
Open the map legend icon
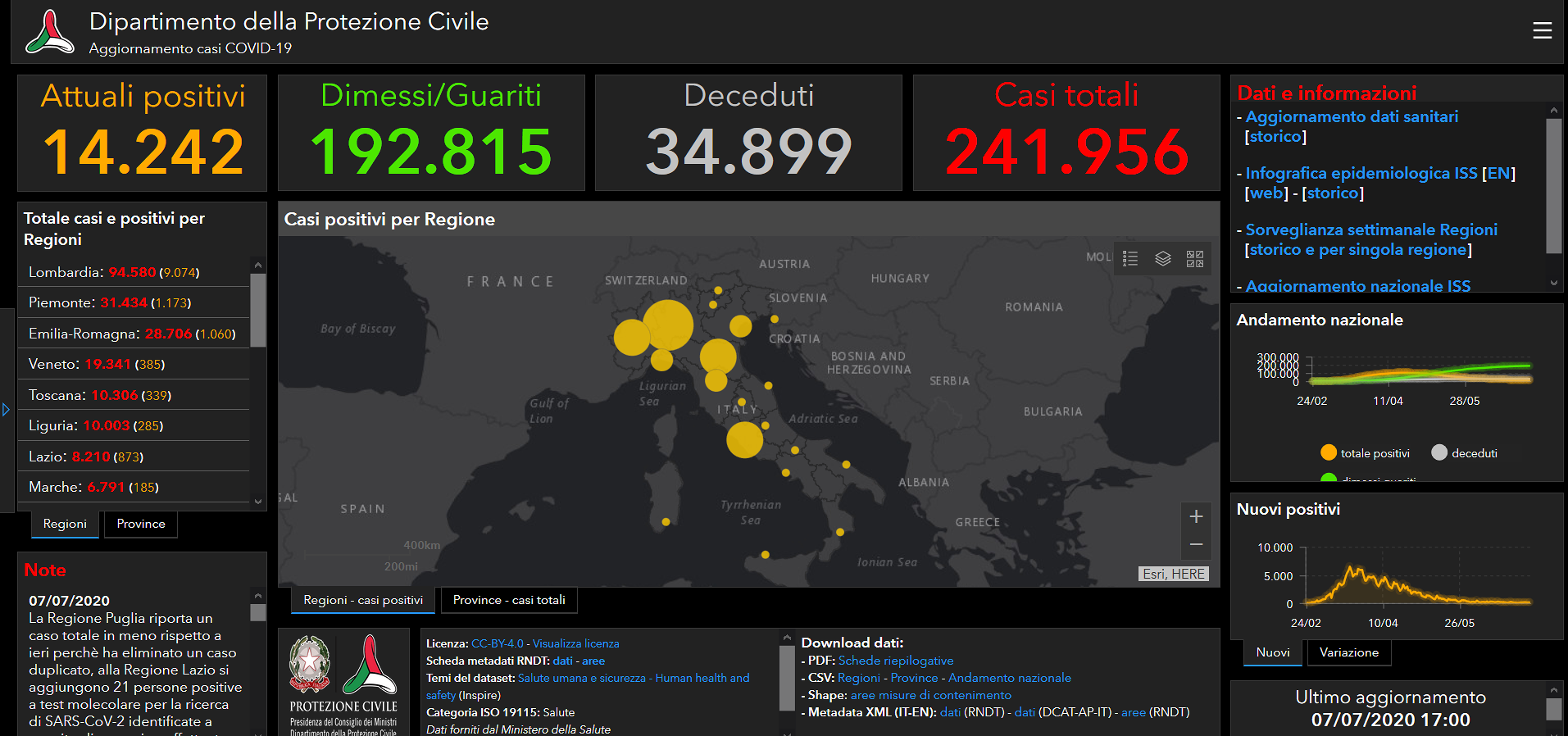click(x=1130, y=259)
